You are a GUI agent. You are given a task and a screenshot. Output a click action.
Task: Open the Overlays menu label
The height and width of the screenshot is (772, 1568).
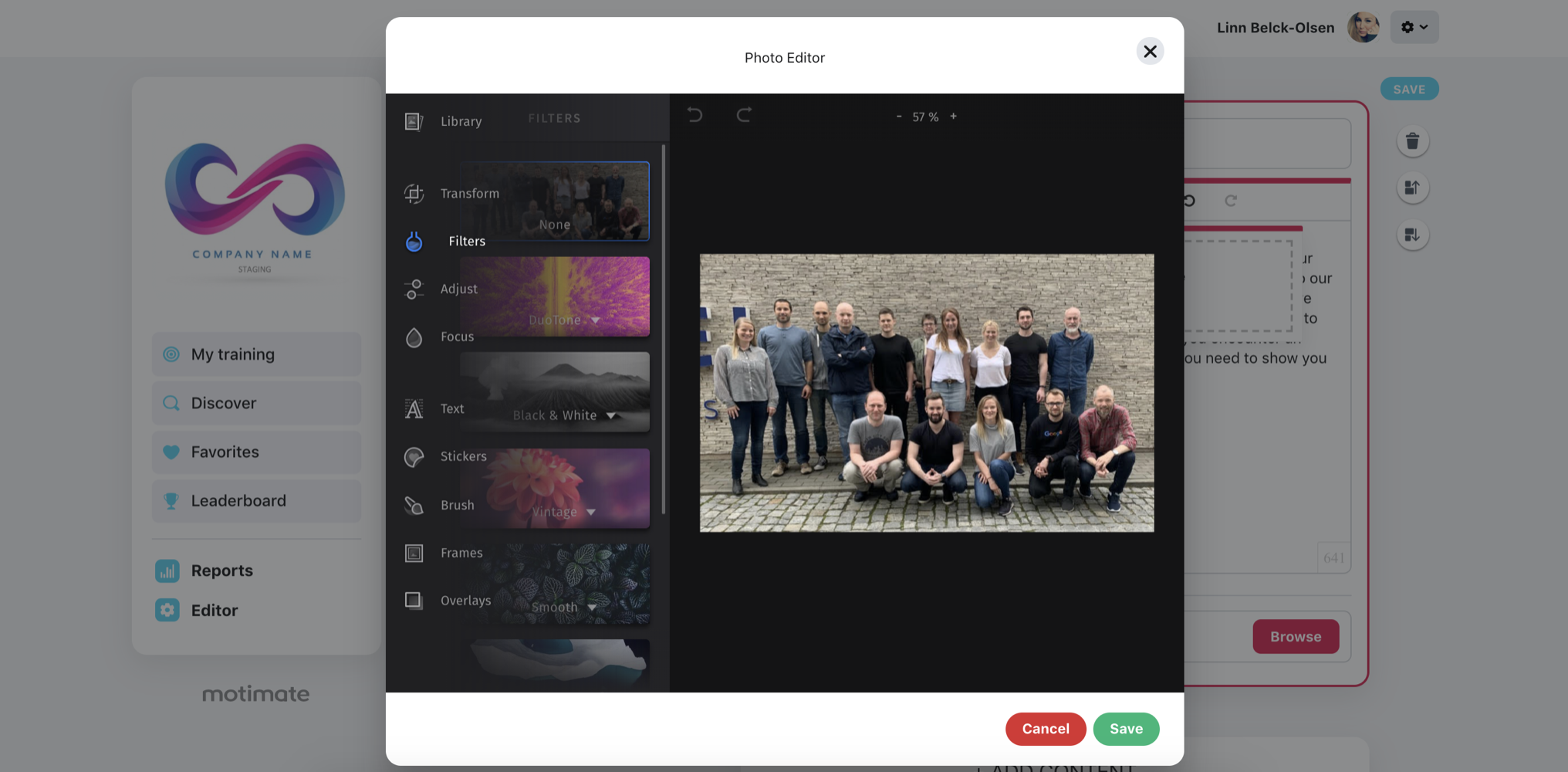[x=465, y=601]
